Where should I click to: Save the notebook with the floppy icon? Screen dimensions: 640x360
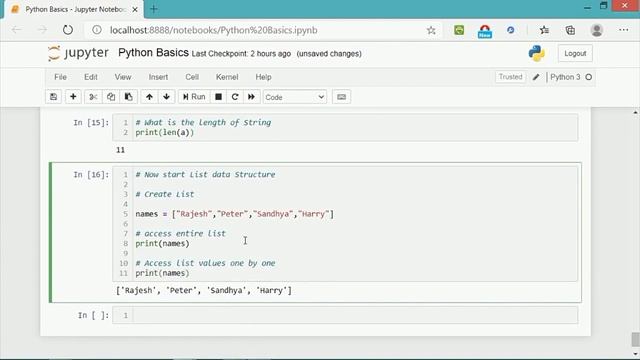[x=53, y=97]
